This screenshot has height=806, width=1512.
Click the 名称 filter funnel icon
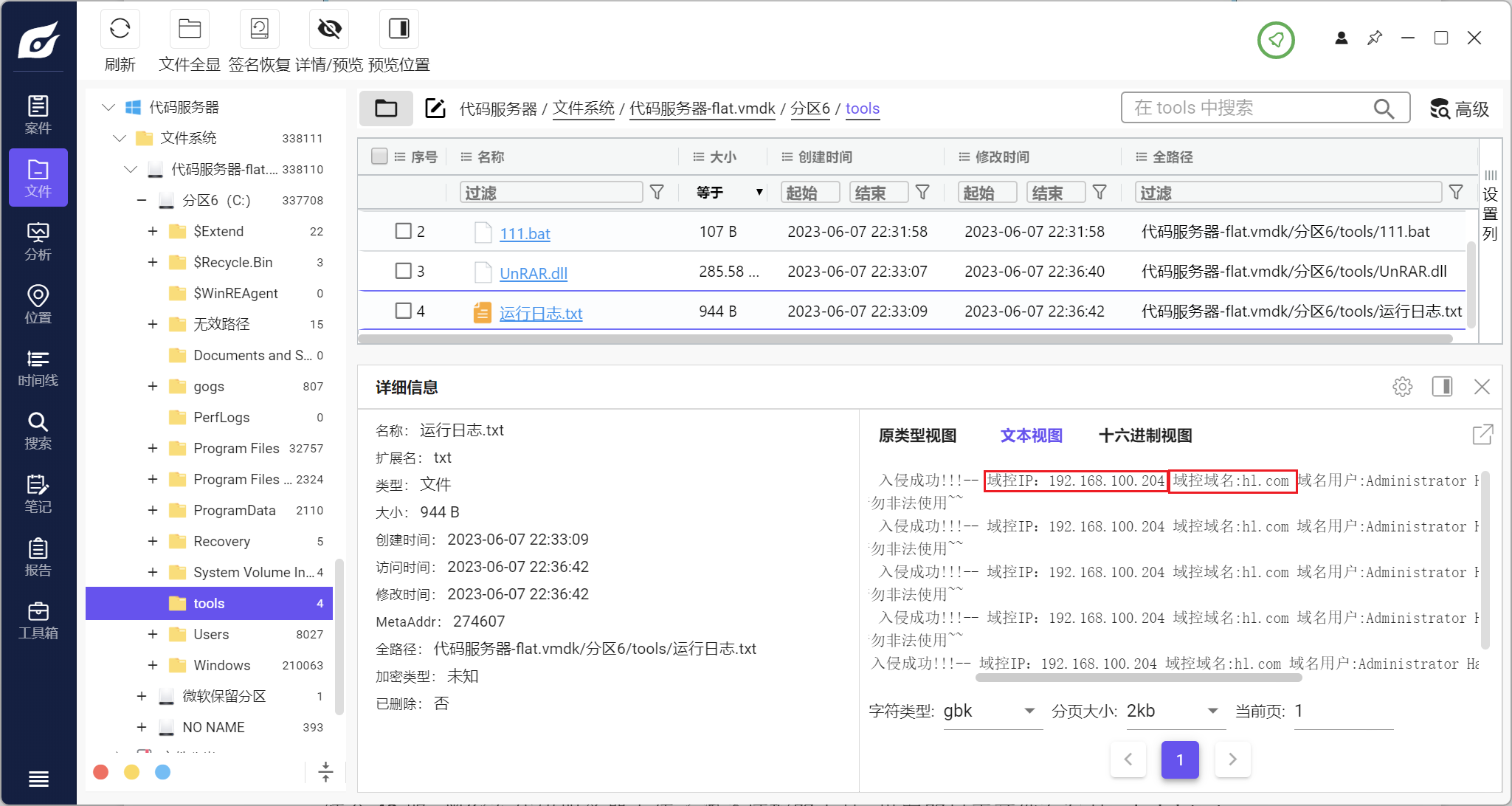[657, 193]
